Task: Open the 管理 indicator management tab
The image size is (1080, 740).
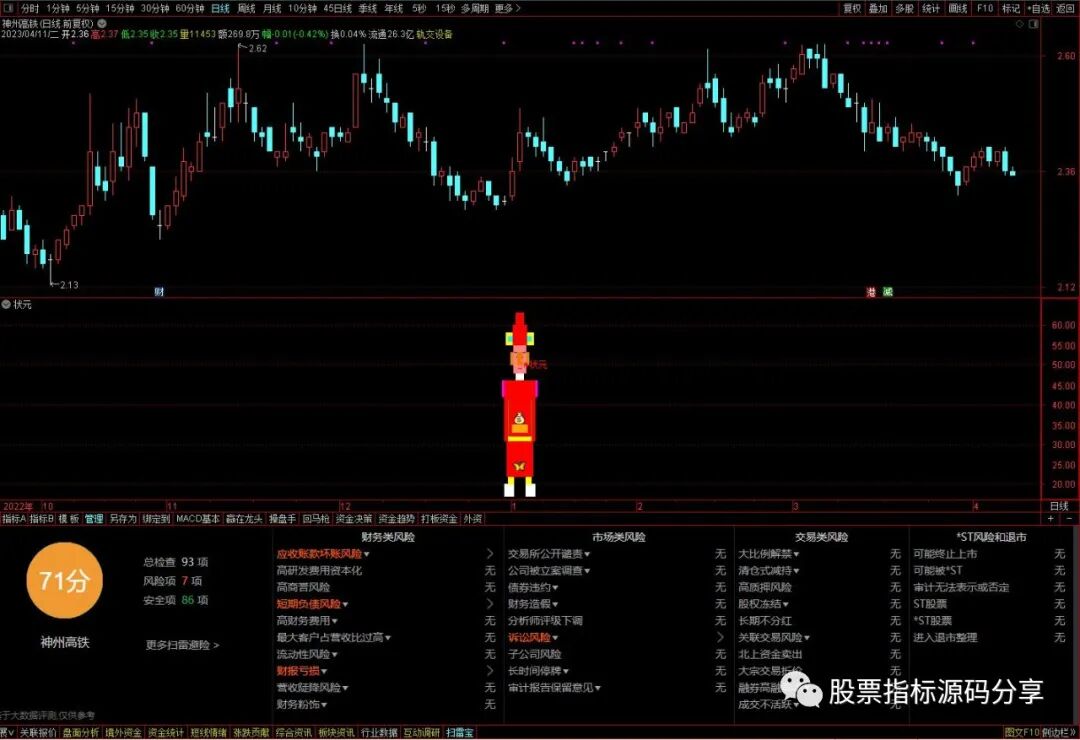Action: 94,519
